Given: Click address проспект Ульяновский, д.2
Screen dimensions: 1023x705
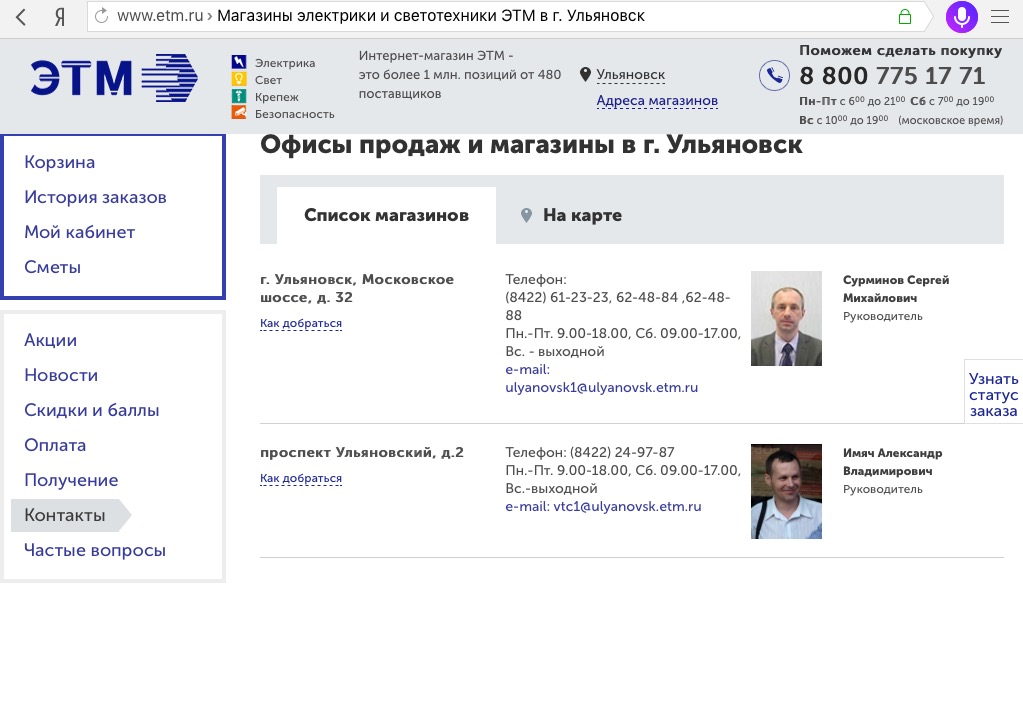Looking at the screenshot, I should [361, 452].
